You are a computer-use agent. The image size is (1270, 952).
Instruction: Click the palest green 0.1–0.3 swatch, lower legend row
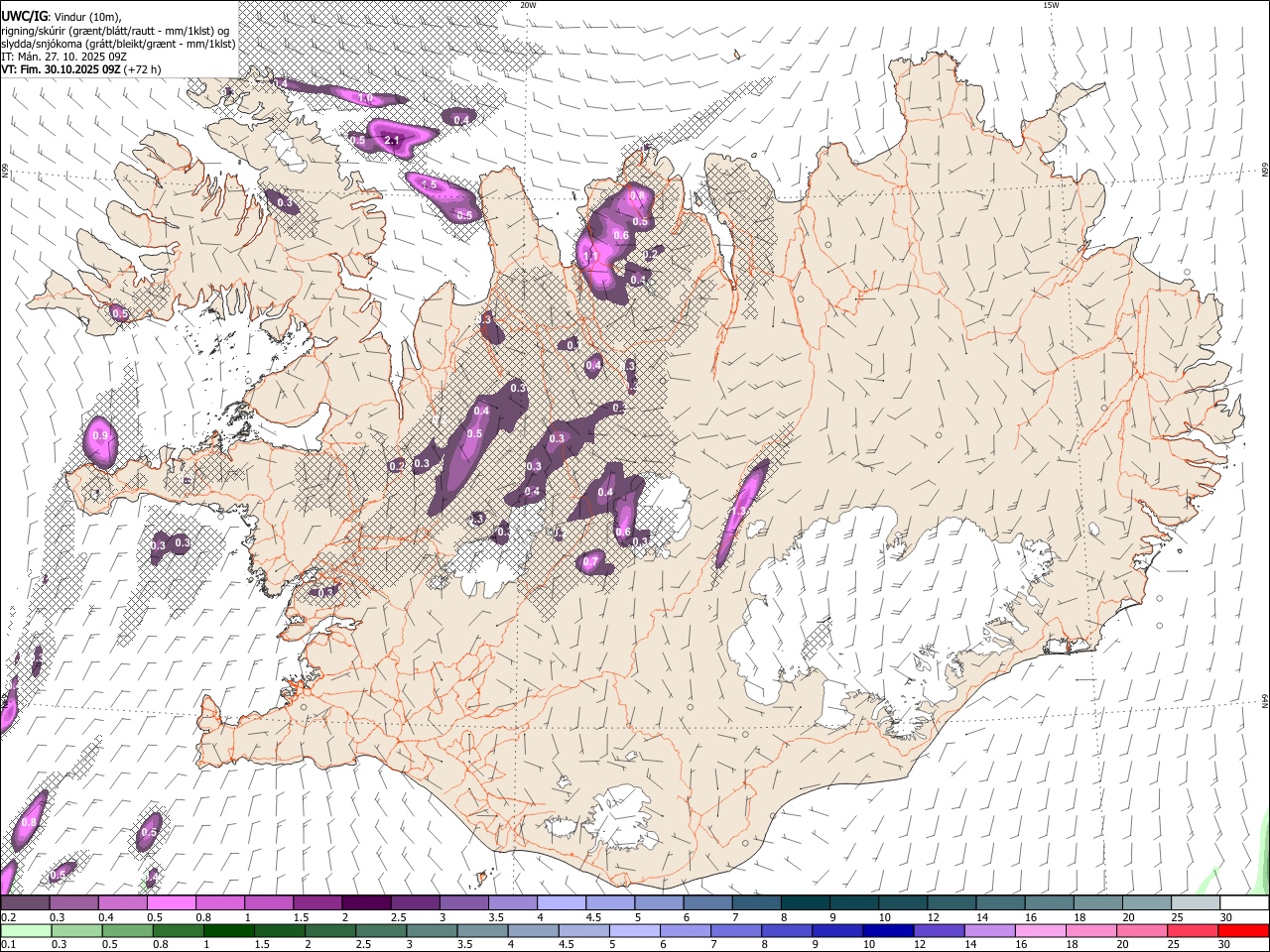[x=27, y=931]
